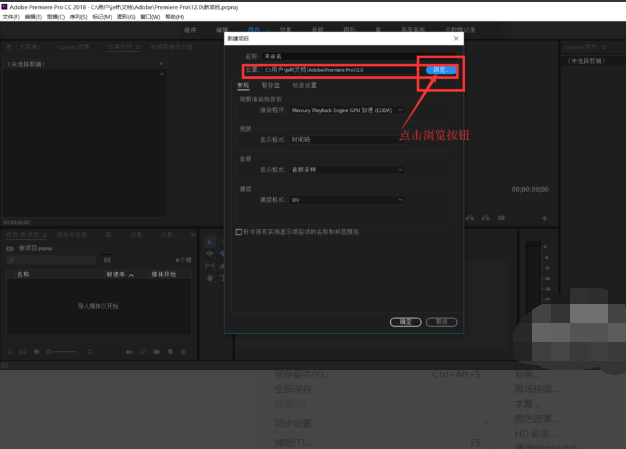Open the 媒体浏览器 (Media Browser) panel tab
This screenshot has height=449, width=626.
(x=71, y=235)
